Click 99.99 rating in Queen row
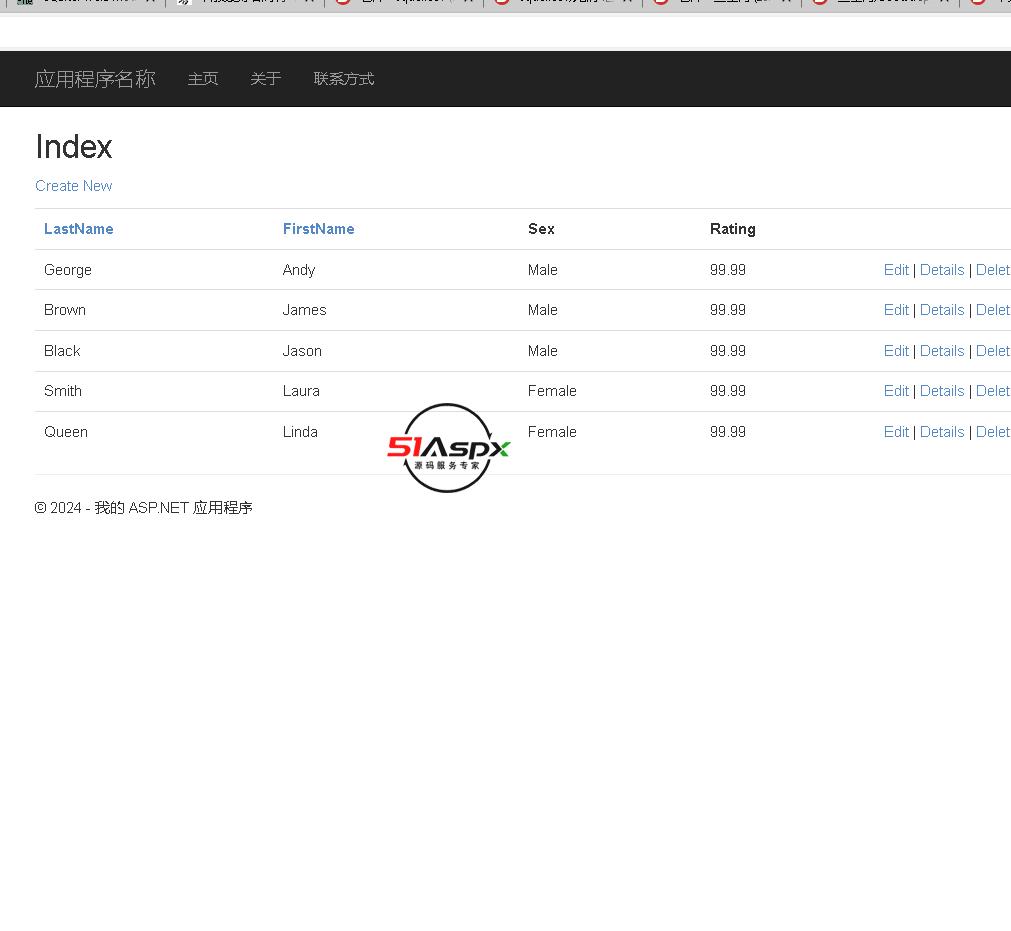The width and height of the screenshot is (1011, 931). [727, 432]
